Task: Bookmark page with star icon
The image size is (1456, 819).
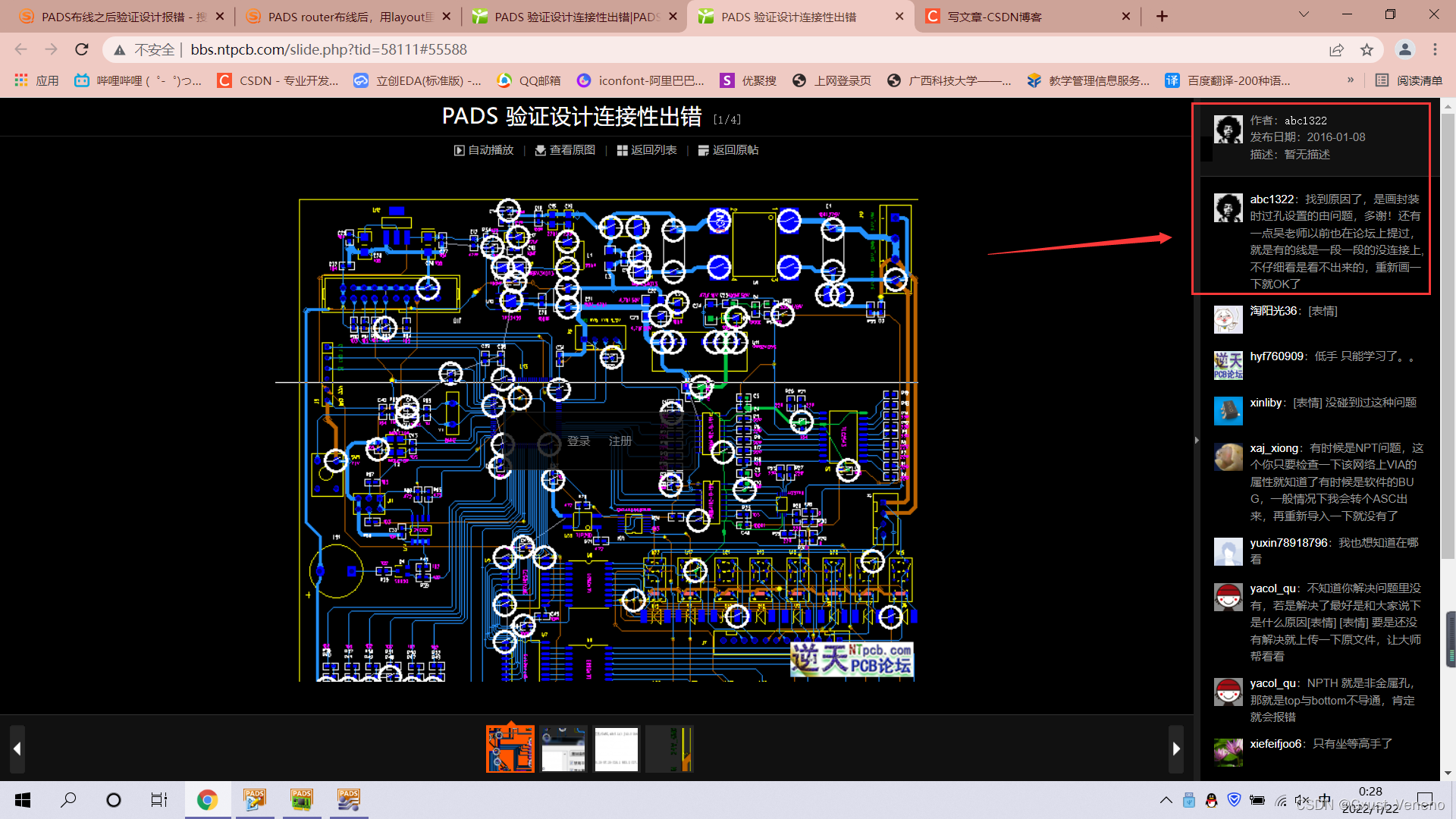Action: [x=1367, y=50]
